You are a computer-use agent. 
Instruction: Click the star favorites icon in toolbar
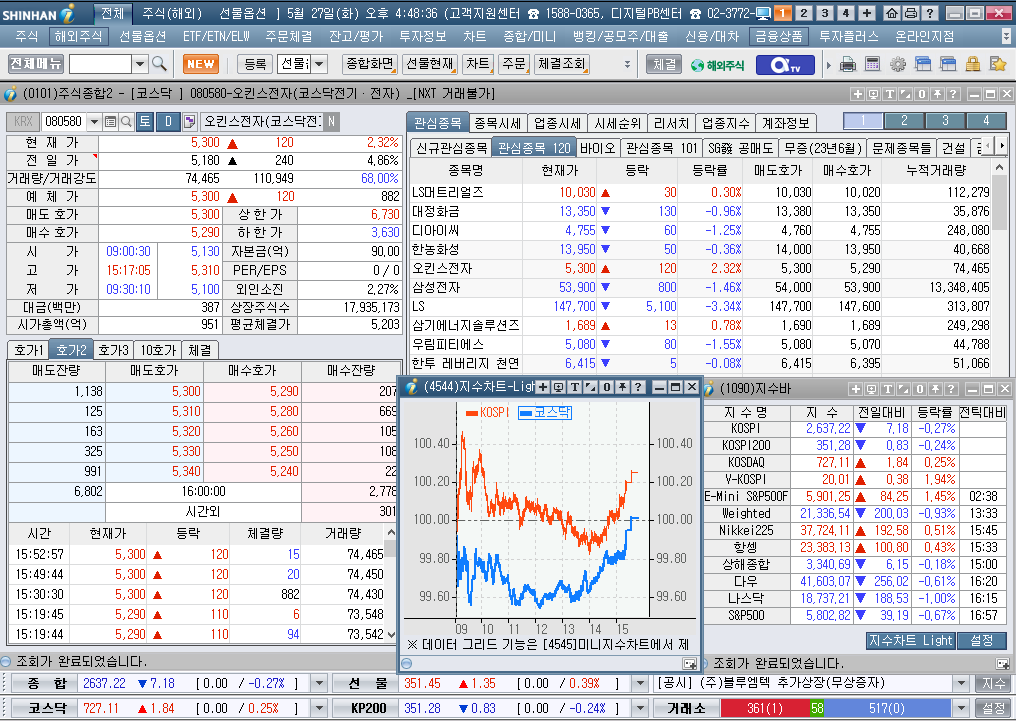point(998,64)
